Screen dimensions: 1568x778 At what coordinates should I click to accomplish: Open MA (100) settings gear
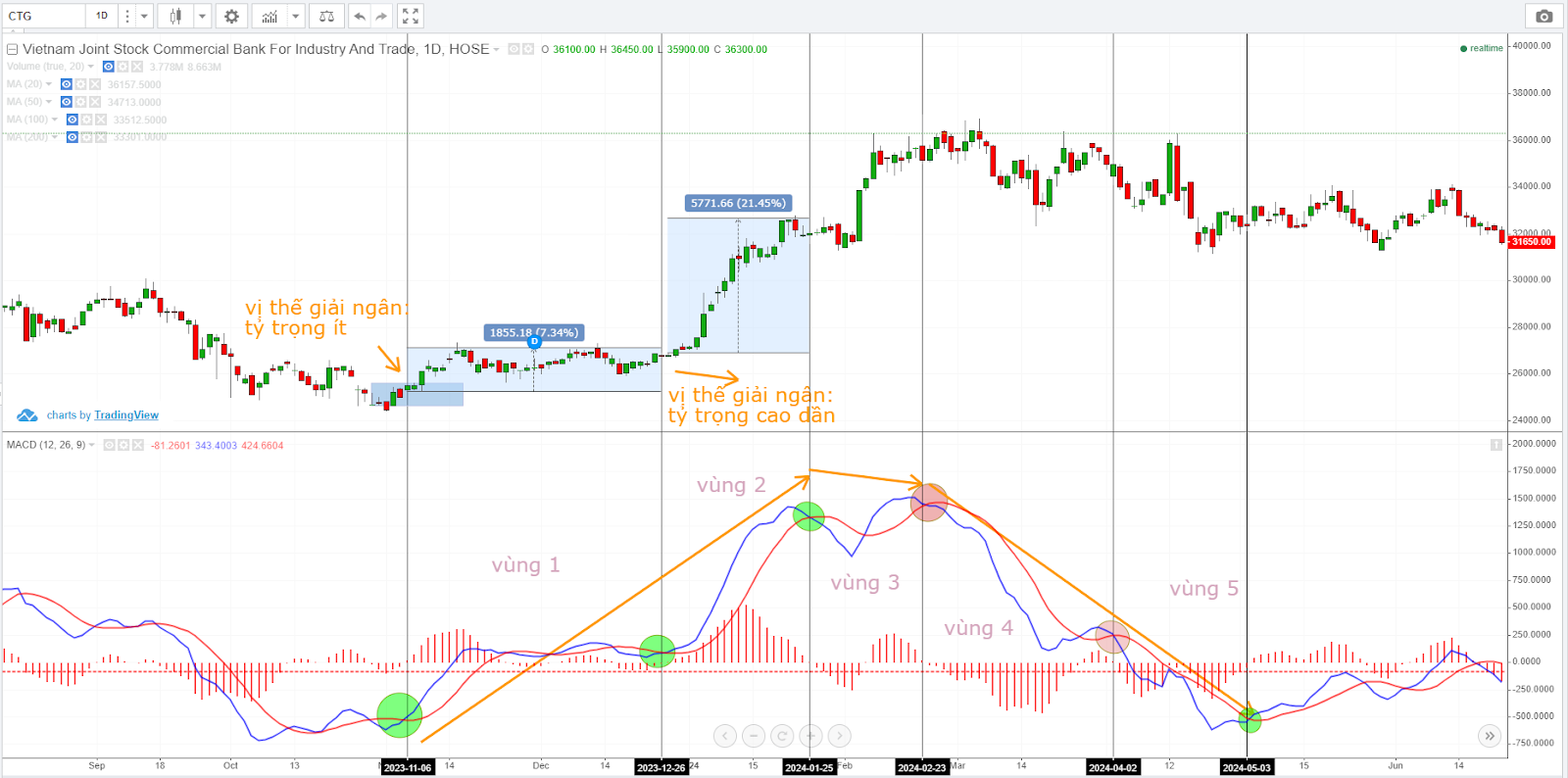pyautogui.click(x=86, y=120)
